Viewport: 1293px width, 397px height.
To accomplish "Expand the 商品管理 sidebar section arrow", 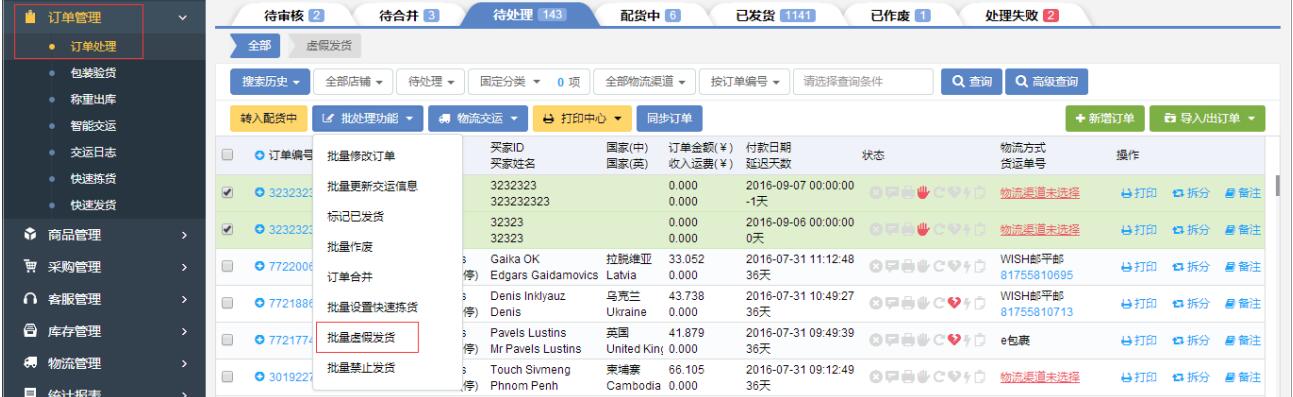I will (185, 235).
